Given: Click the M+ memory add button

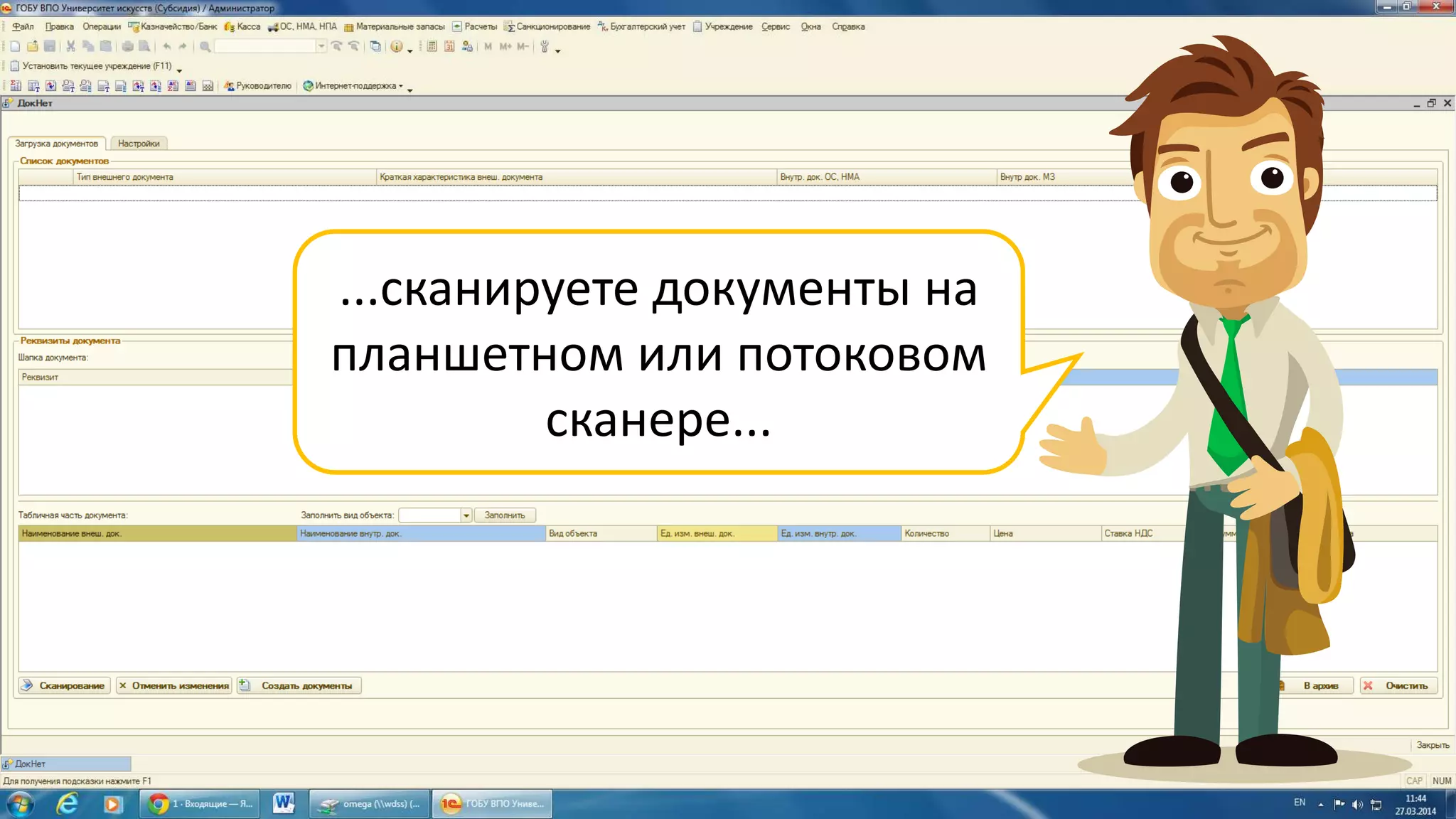Looking at the screenshot, I should [x=505, y=46].
